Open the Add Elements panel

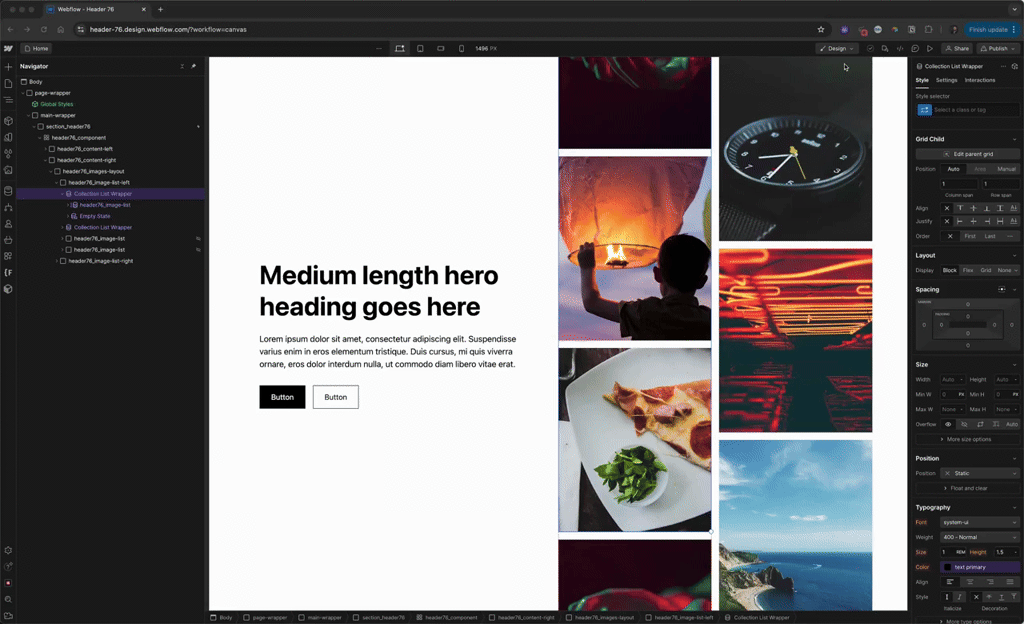(x=8, y=66)
